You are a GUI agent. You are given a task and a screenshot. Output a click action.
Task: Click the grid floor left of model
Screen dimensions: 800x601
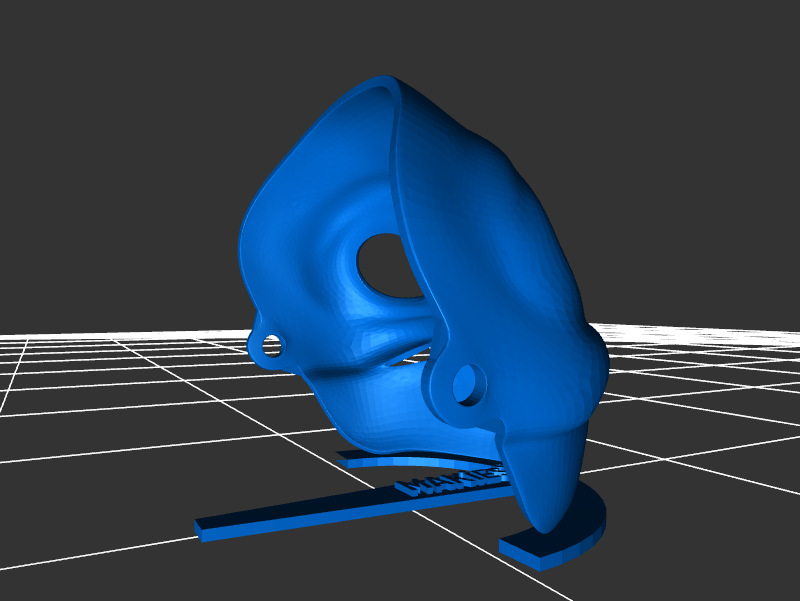pyautogui.click(x=120, y=420)
